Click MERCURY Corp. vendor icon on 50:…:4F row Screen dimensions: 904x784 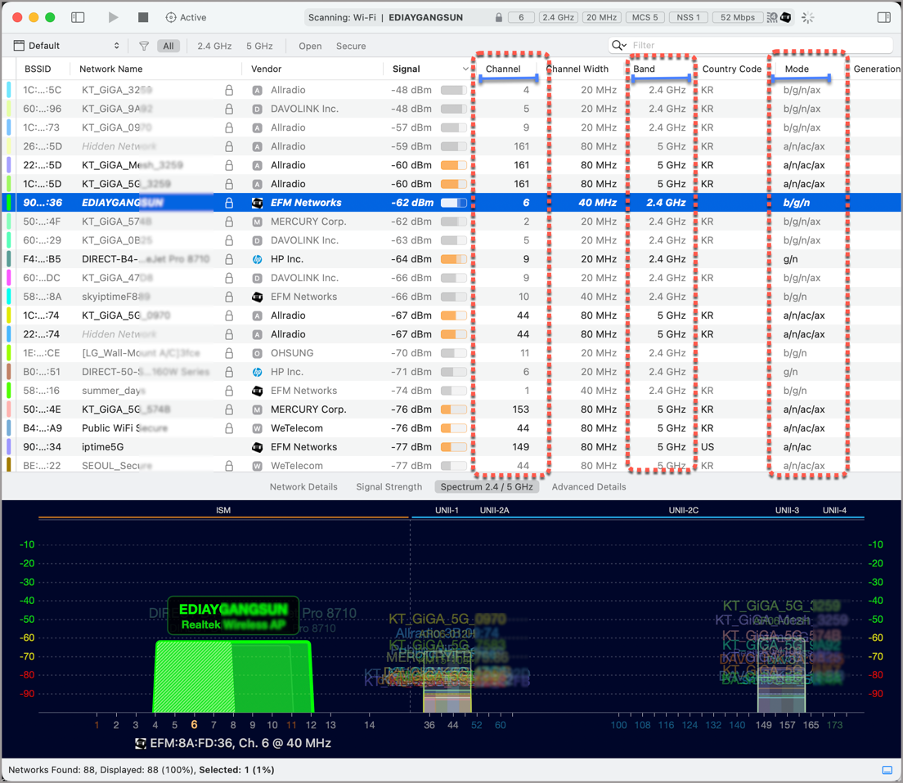click(x=258, y=222)
